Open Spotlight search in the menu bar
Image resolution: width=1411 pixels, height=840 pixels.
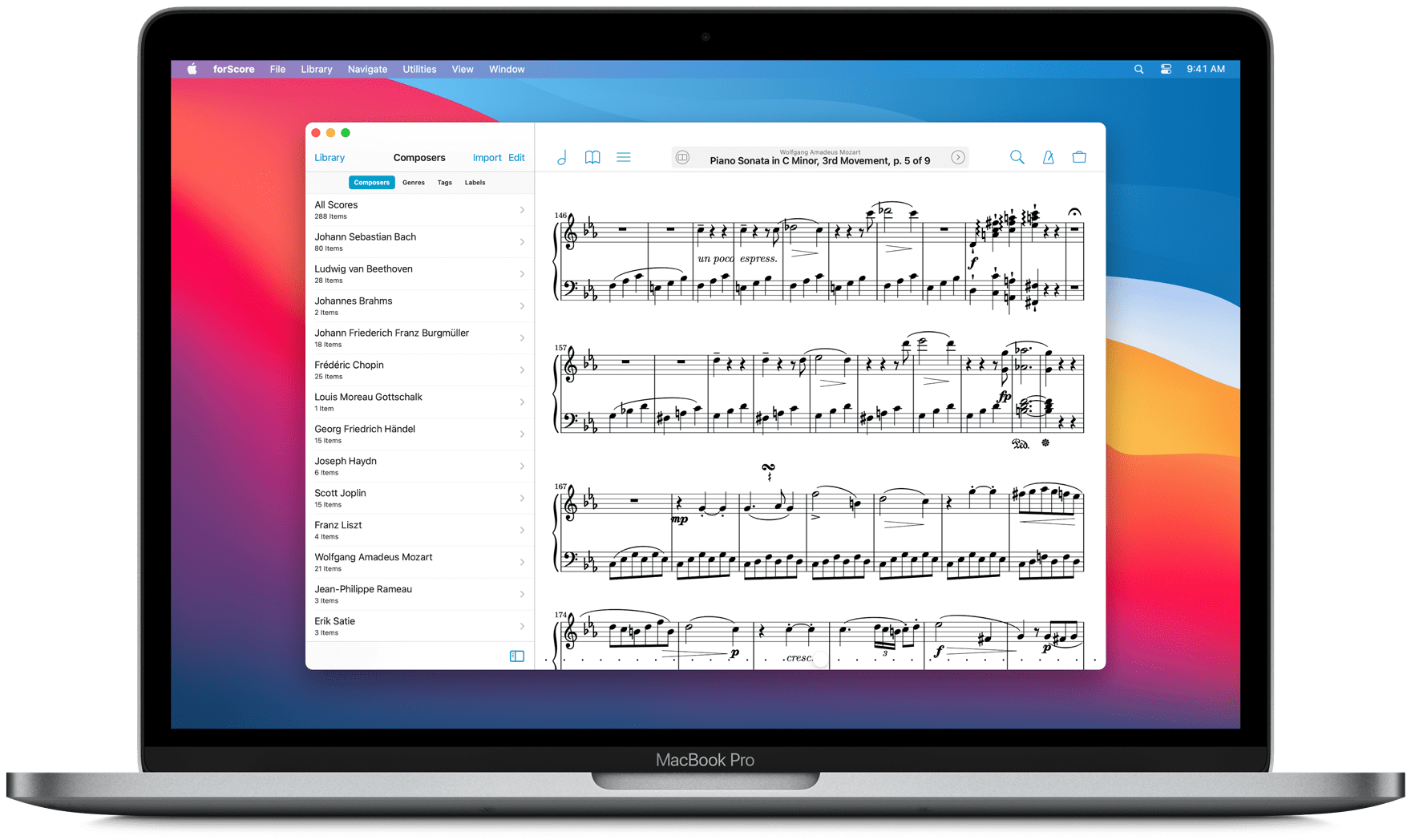click(x=1138, y=69)
